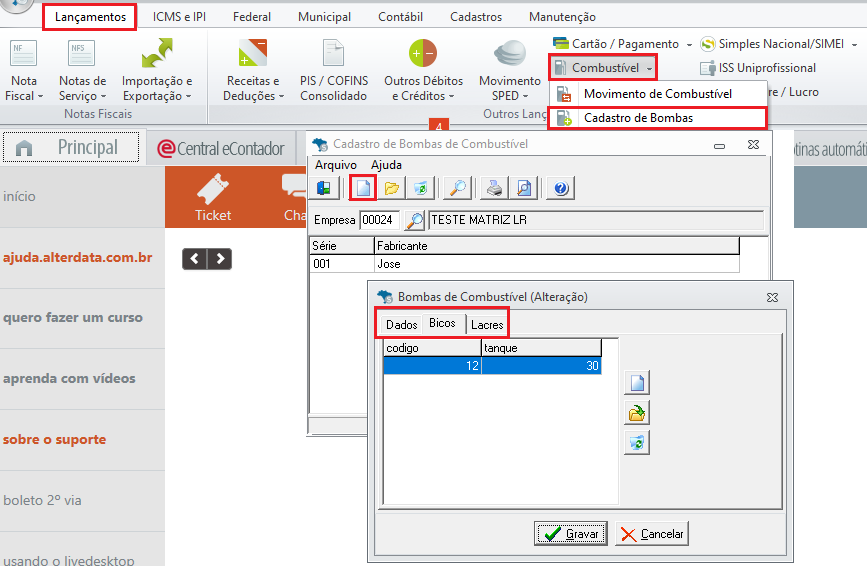
Task: Open the Federal ribbon tab
Action: tap(252, 17)
